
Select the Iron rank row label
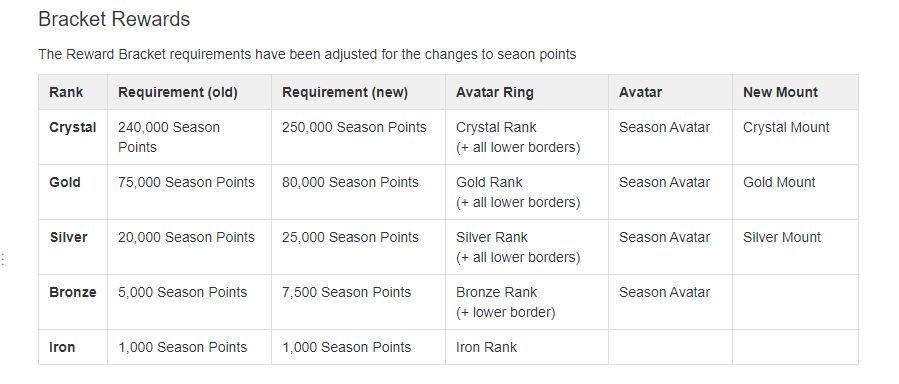[x=62, y=347]
